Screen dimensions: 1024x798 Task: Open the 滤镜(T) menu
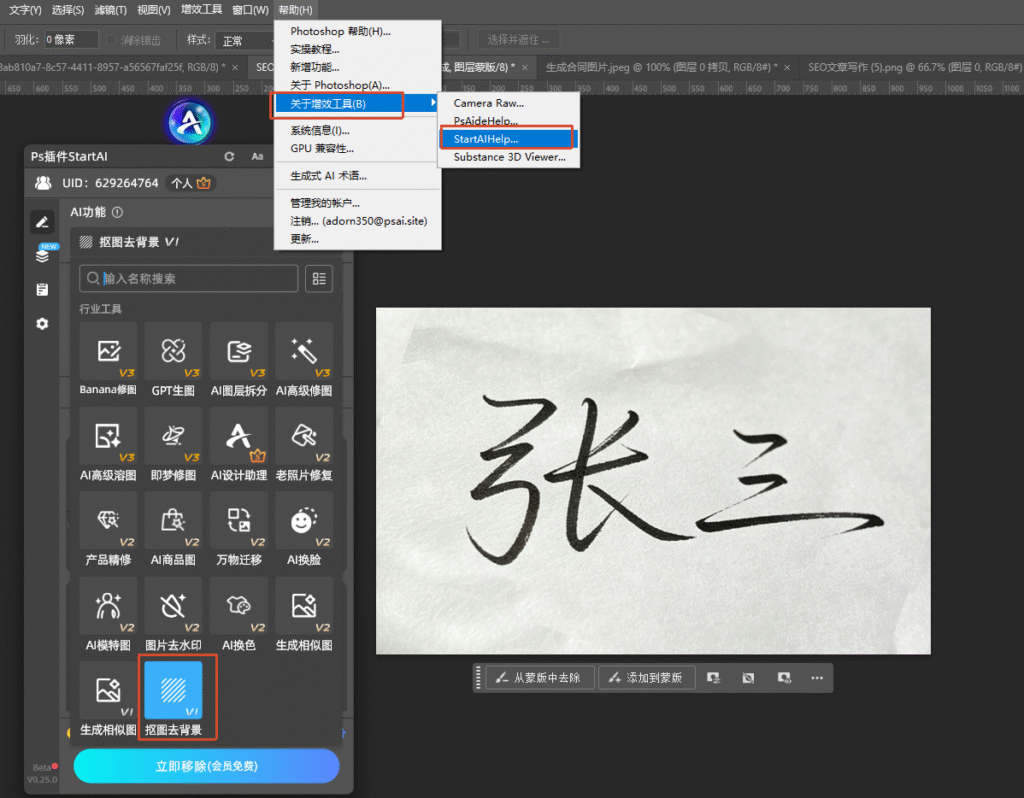(110, 10)
